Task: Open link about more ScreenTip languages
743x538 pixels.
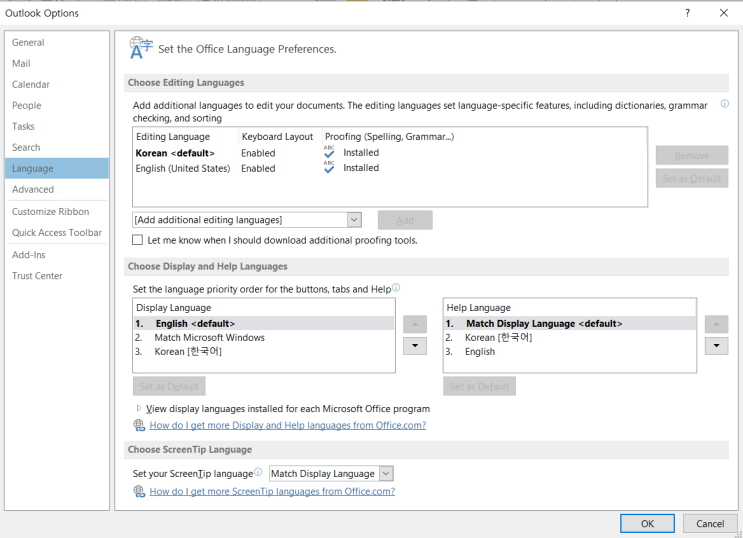Action: pos(272,492)
